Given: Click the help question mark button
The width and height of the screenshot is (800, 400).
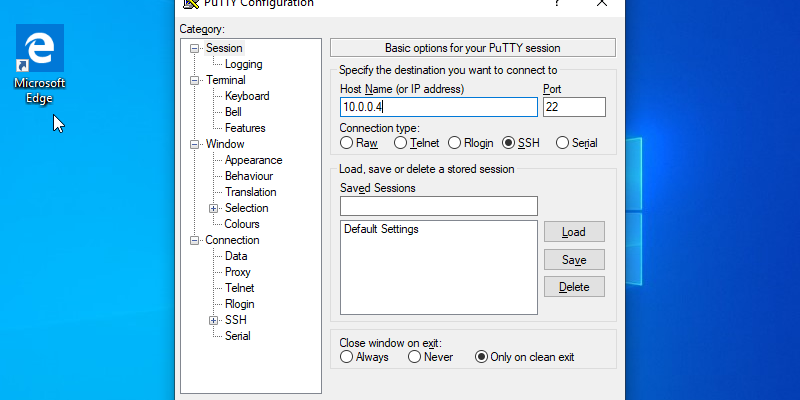Looking at the screenshot, I should pyautogui.click(x=557, y=3).
